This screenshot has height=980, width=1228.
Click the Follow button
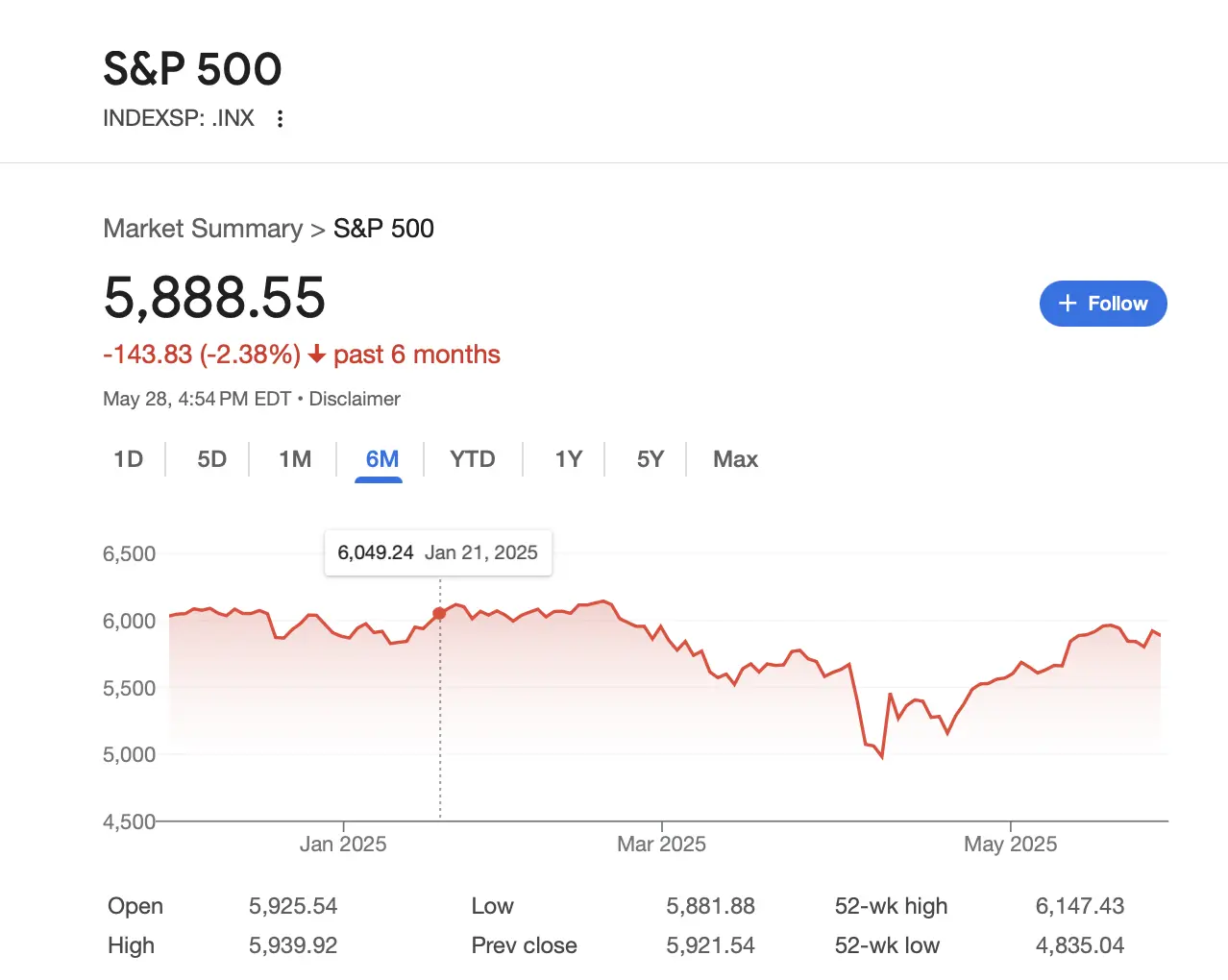(x=1103, y=304)
